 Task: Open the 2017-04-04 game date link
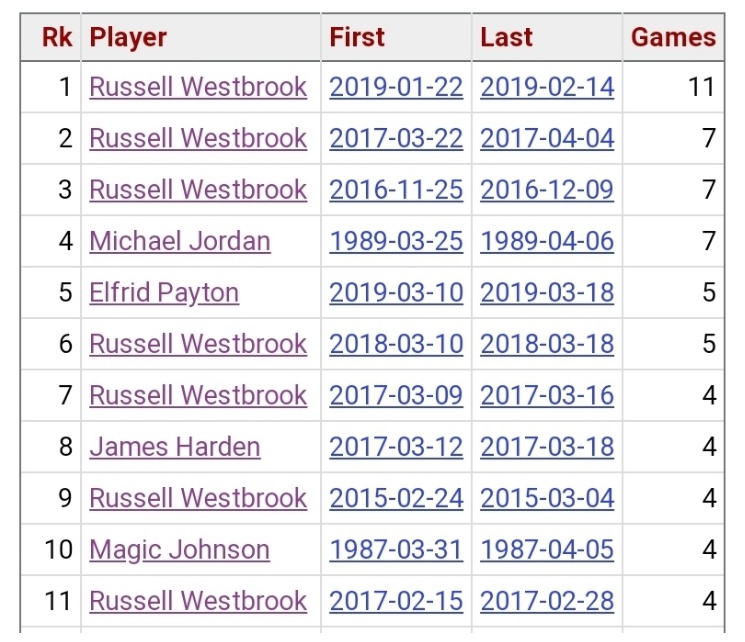[x=547, y=138]
